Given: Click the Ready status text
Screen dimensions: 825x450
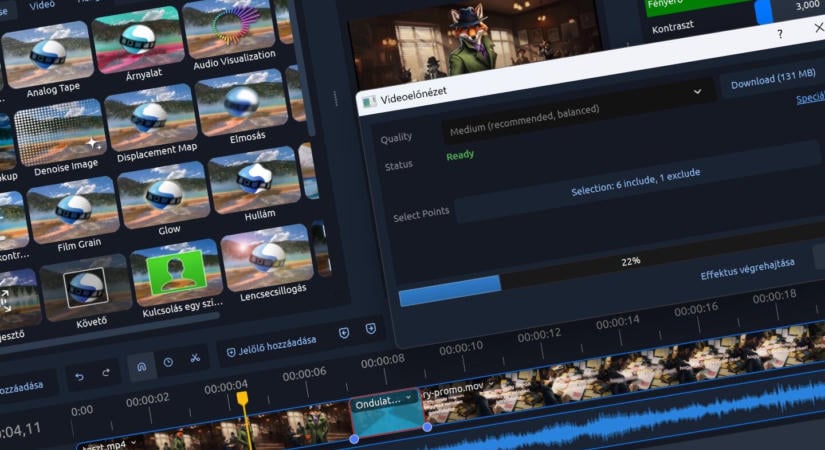Looking at the screenshot, I should click(x=460, y=156).
